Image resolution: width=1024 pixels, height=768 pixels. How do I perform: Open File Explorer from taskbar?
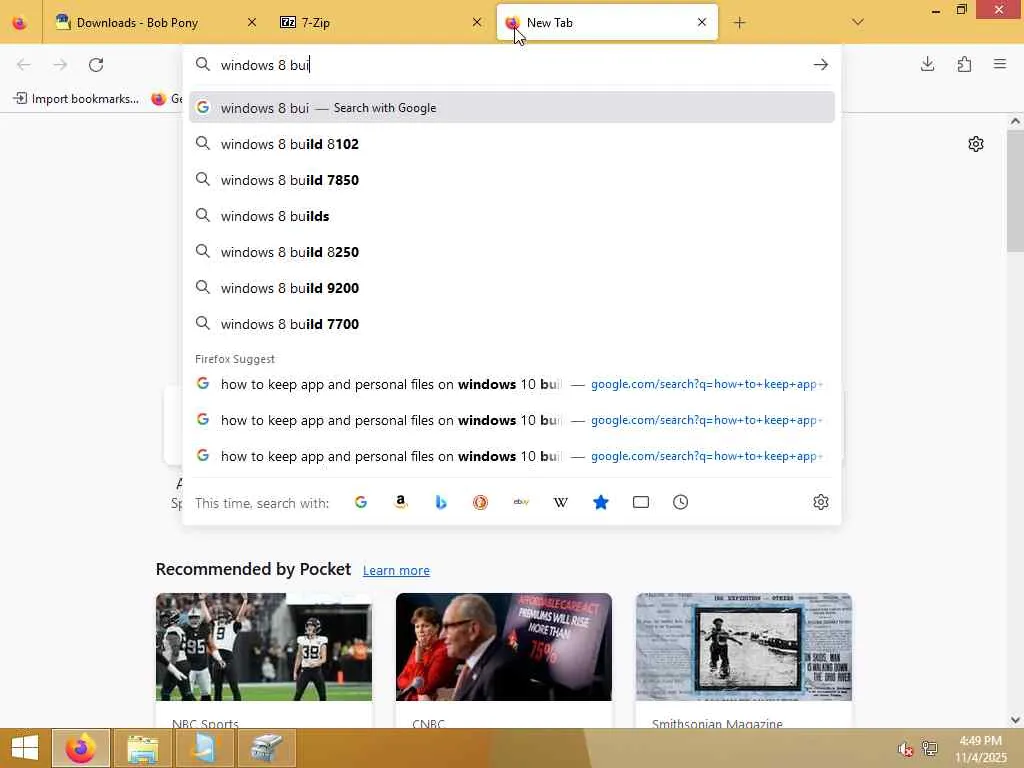142,748
